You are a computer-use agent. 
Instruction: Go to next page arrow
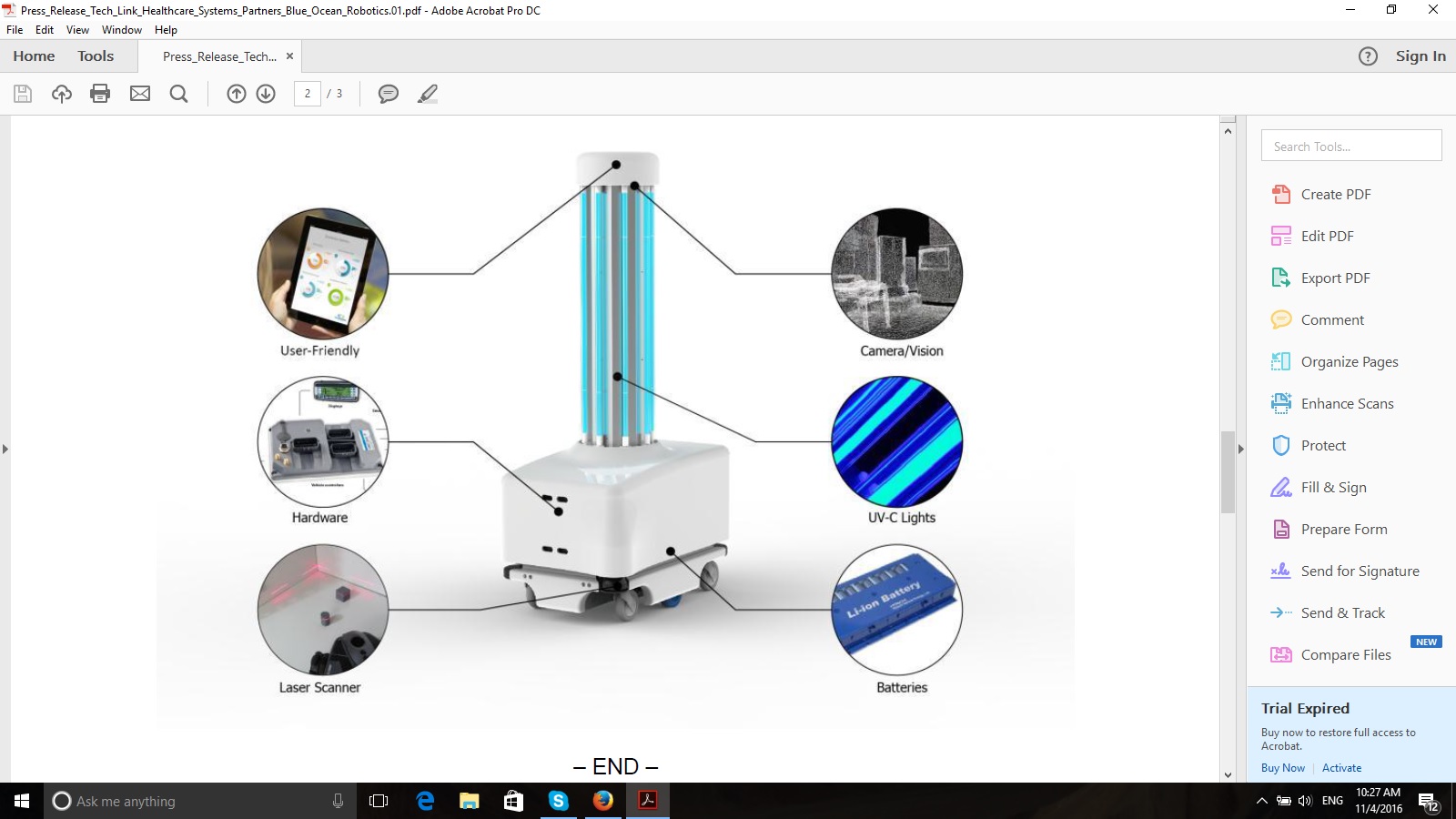[x=266, y=94]
